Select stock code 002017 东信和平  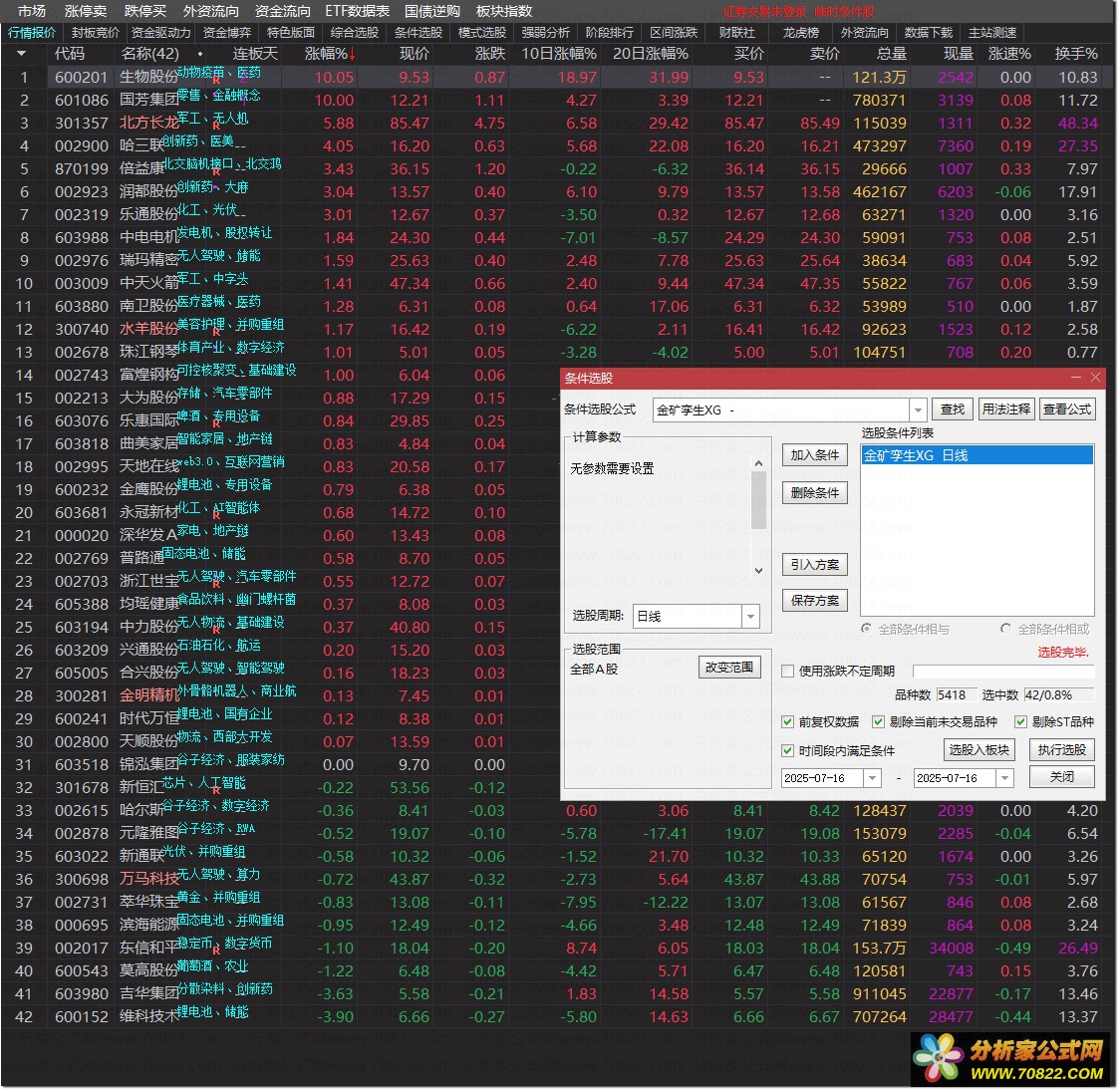[81, 948]
